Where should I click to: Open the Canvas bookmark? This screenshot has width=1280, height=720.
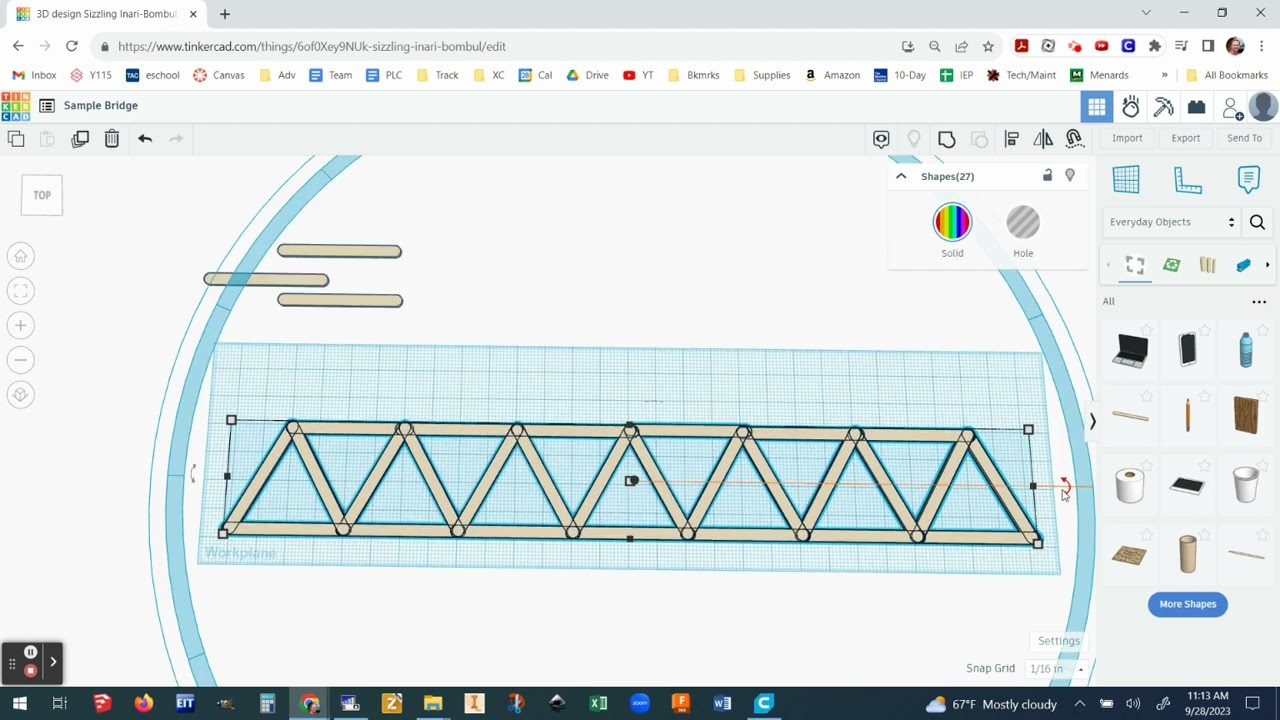219,75
